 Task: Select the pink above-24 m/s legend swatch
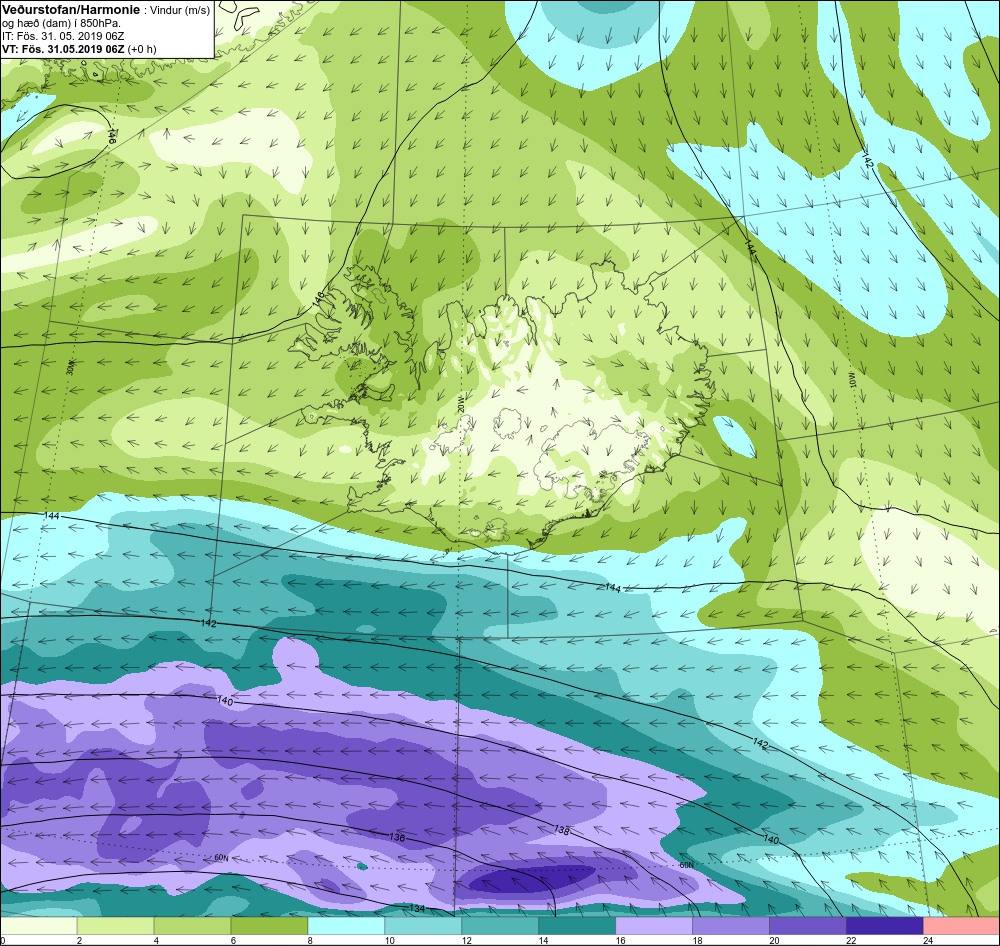point(962,926)
